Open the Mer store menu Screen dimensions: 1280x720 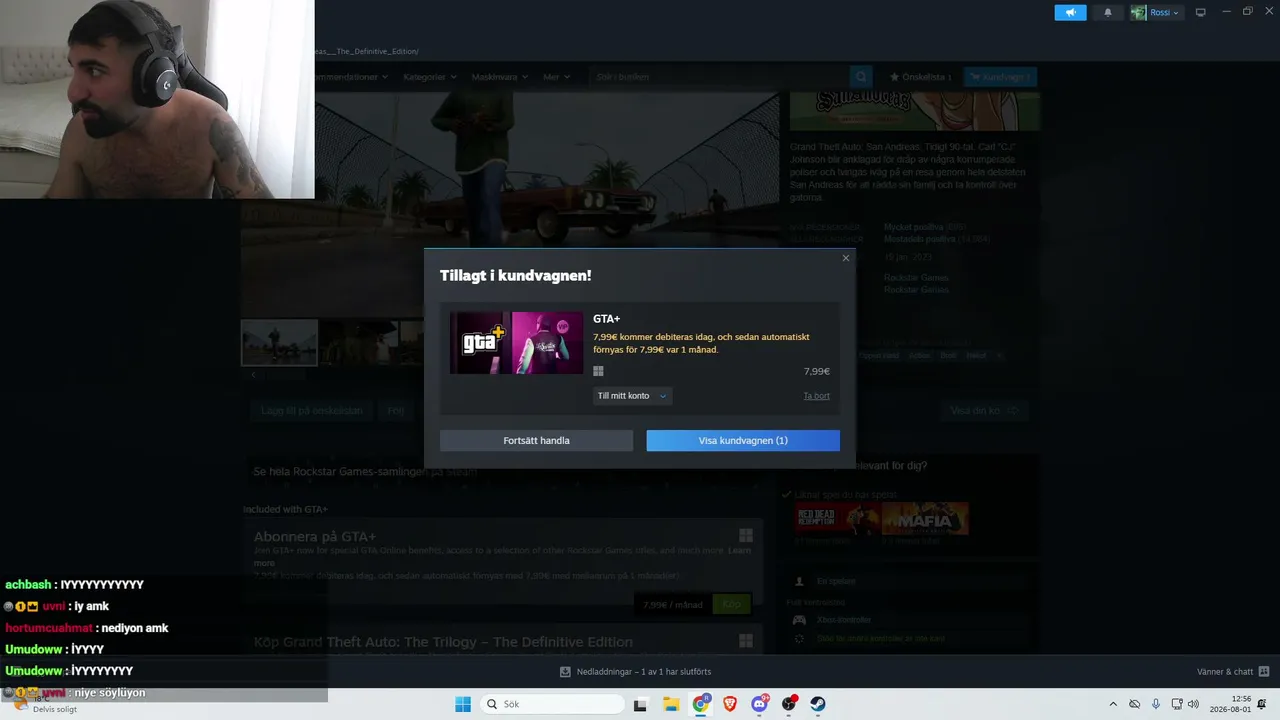(556, 77)
